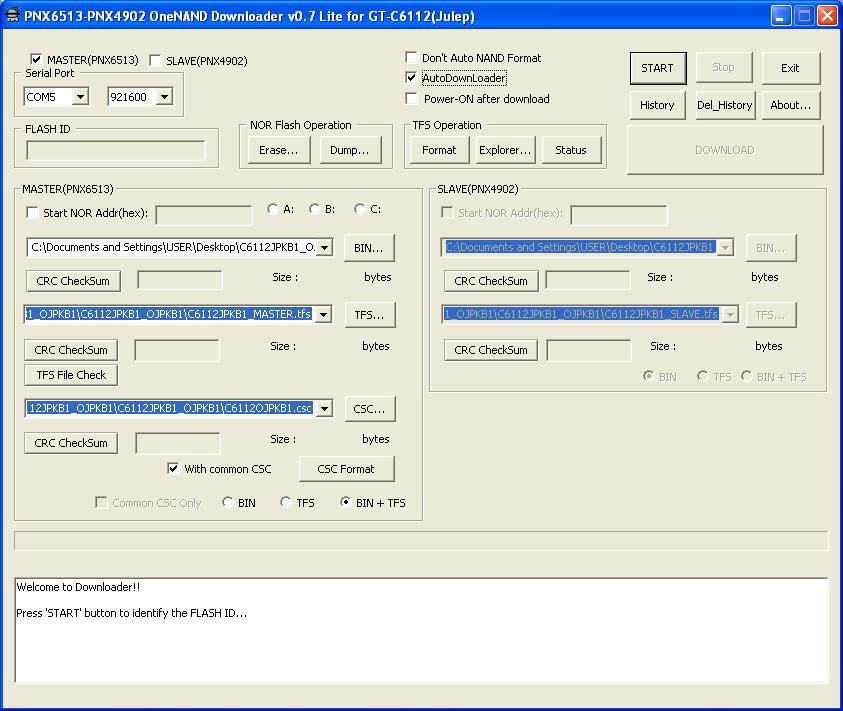Image resolution: width=843 pixels, height=711 pixels.
Task: Click master Start NOR Addr hex field
Action: coord(204,215)
